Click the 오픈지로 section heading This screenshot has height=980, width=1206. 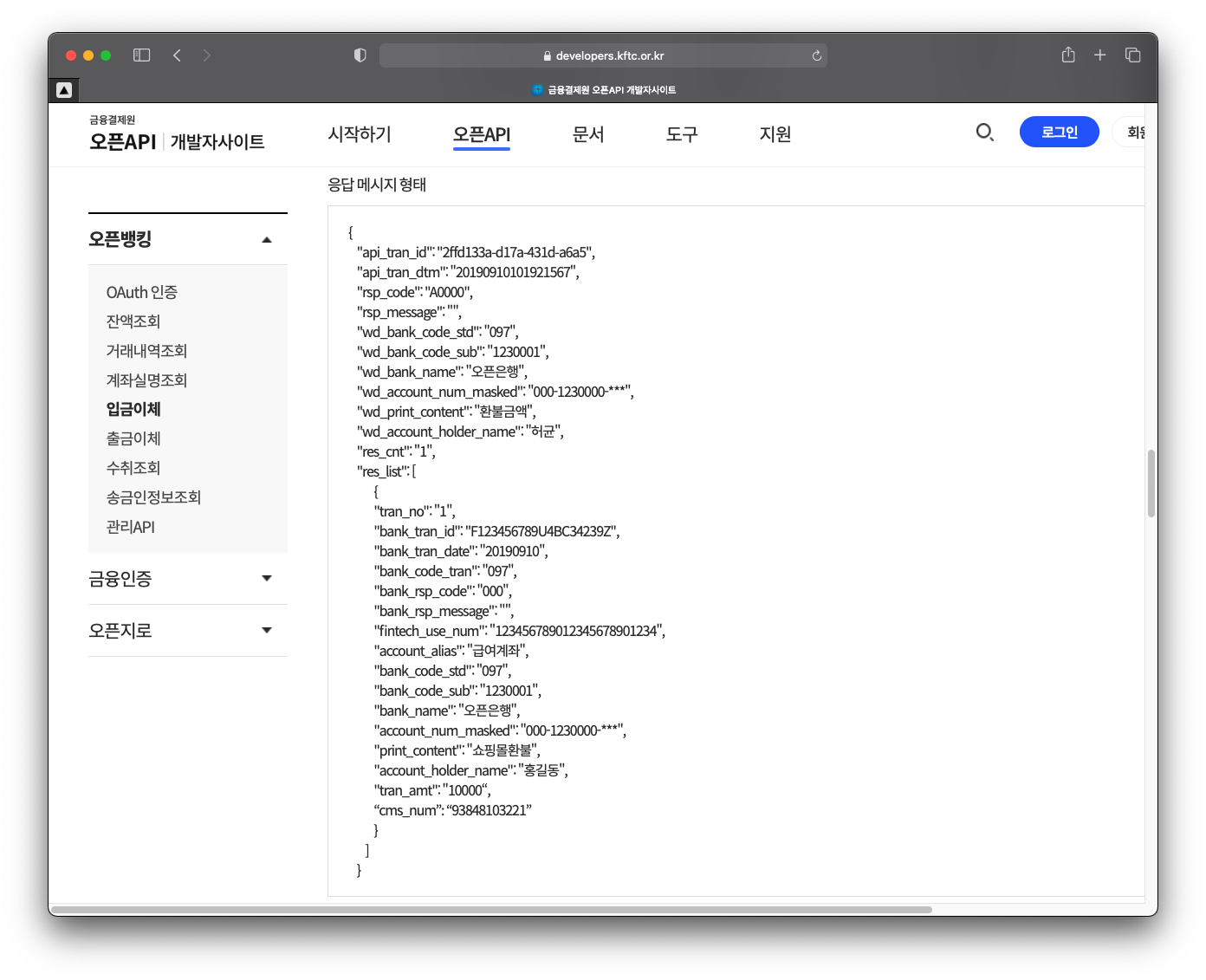tap(120, 630)
